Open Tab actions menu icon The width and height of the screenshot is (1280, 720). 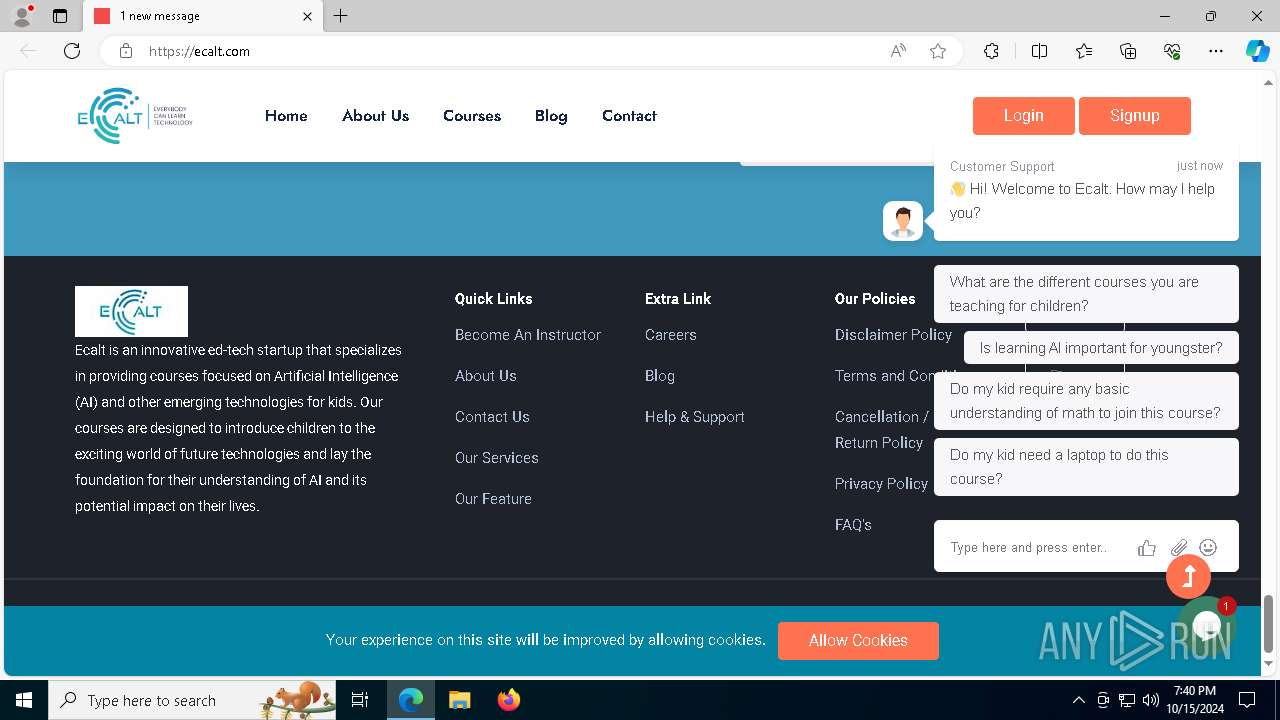[60, 16]
